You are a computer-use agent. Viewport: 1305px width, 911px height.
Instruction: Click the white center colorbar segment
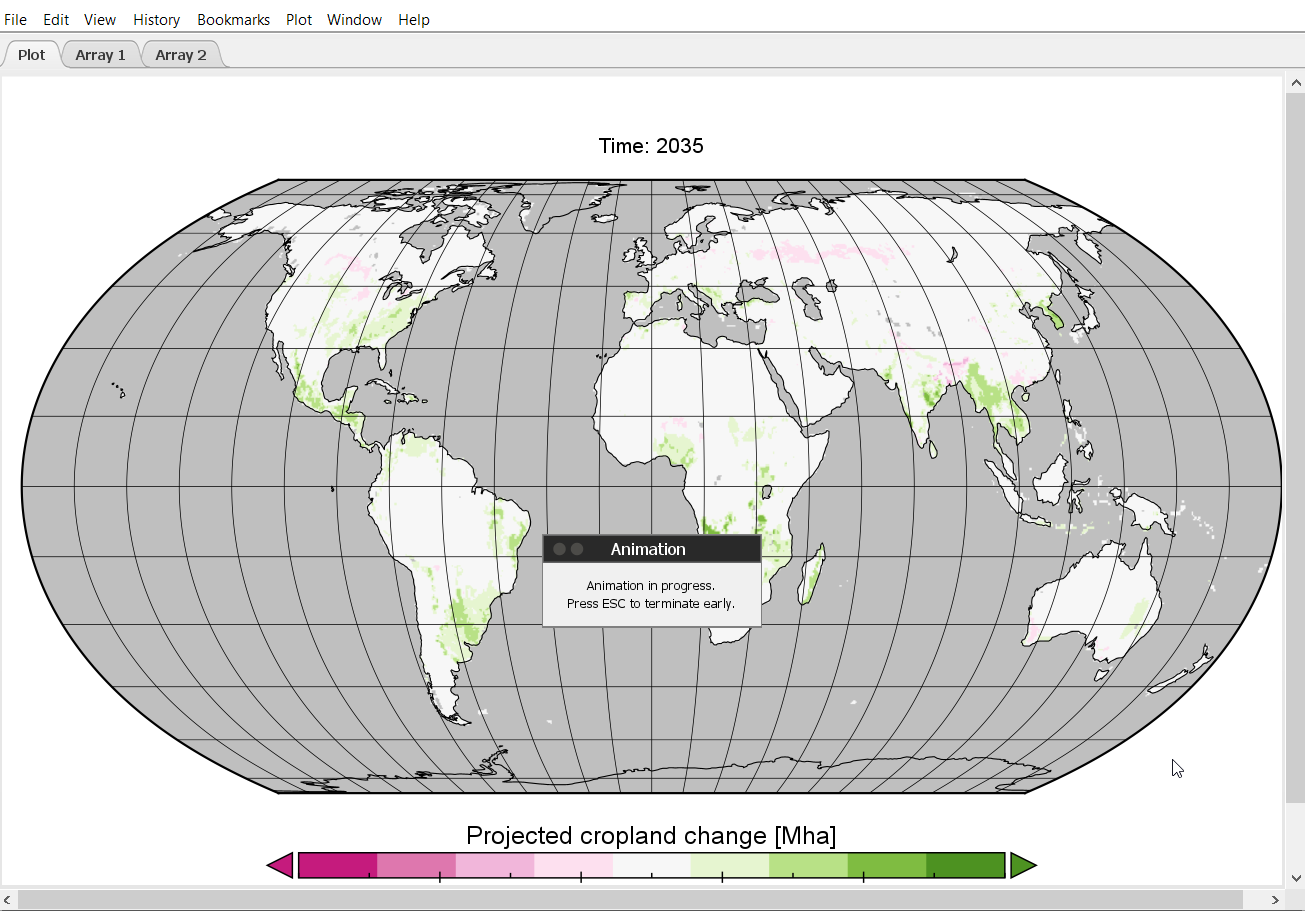coord(652,865)
